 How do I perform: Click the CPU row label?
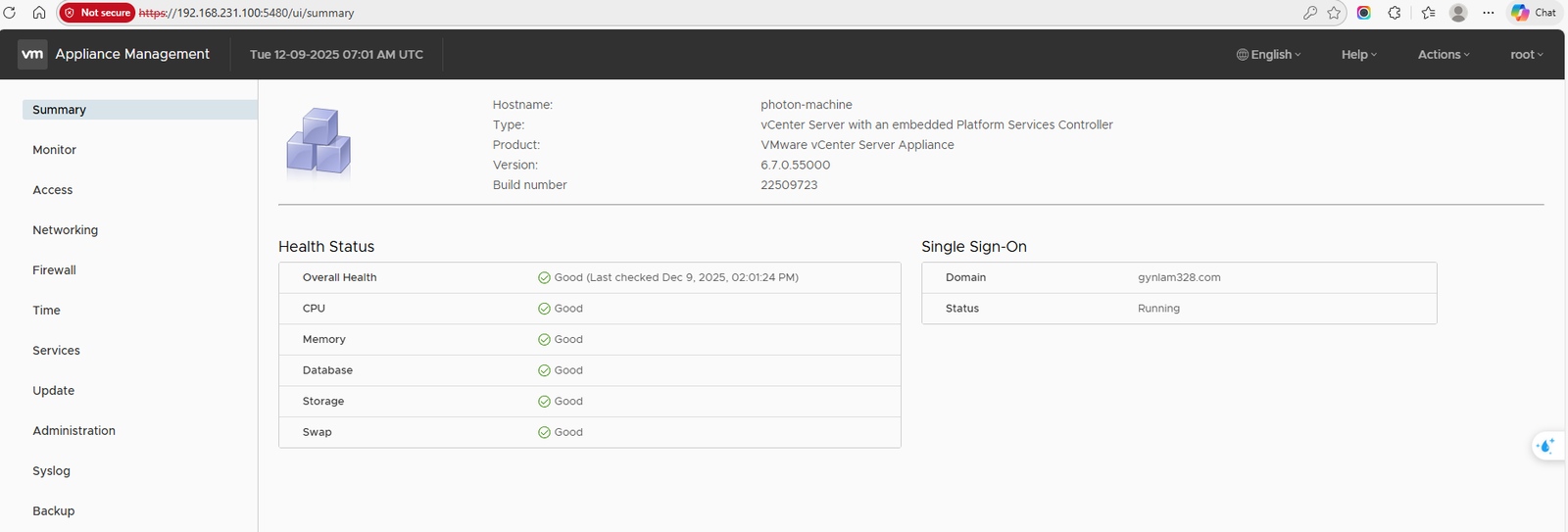314,309
